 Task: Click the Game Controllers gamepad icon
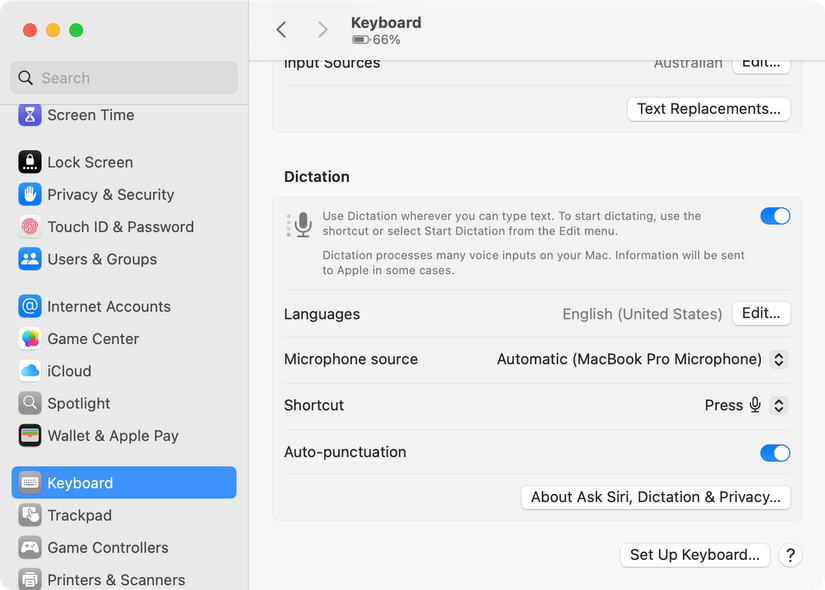[30, 547]
